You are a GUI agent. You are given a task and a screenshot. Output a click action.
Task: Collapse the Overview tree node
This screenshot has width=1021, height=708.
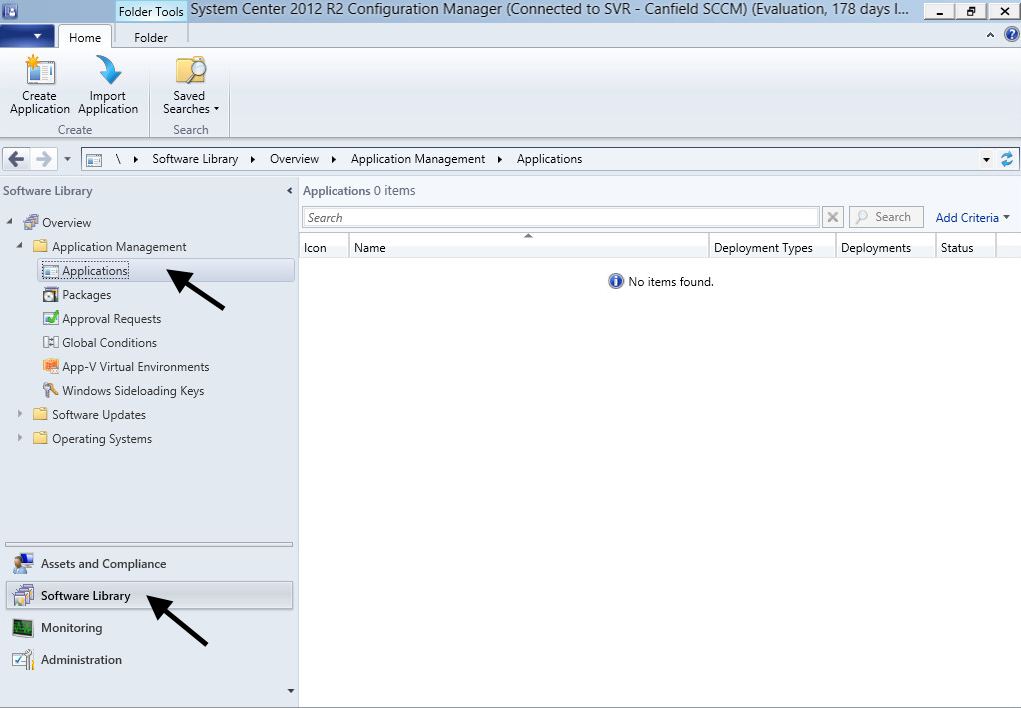(x=10, y=221)
